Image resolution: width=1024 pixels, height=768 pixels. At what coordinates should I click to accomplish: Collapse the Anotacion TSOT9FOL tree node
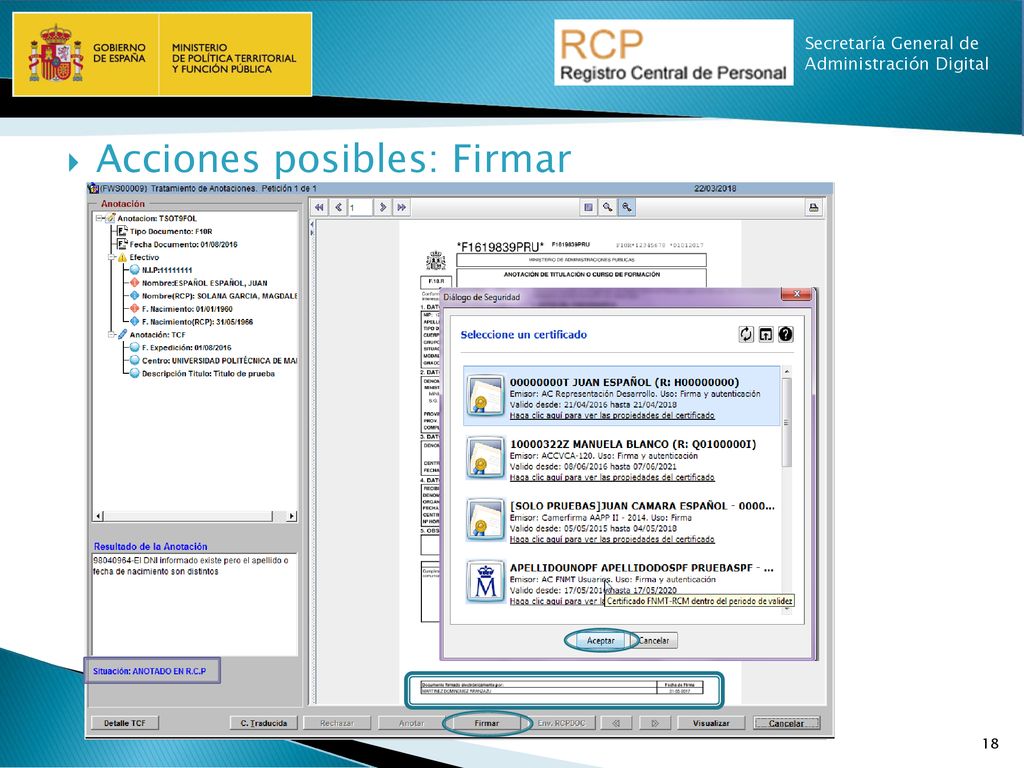tap(99, 218)
